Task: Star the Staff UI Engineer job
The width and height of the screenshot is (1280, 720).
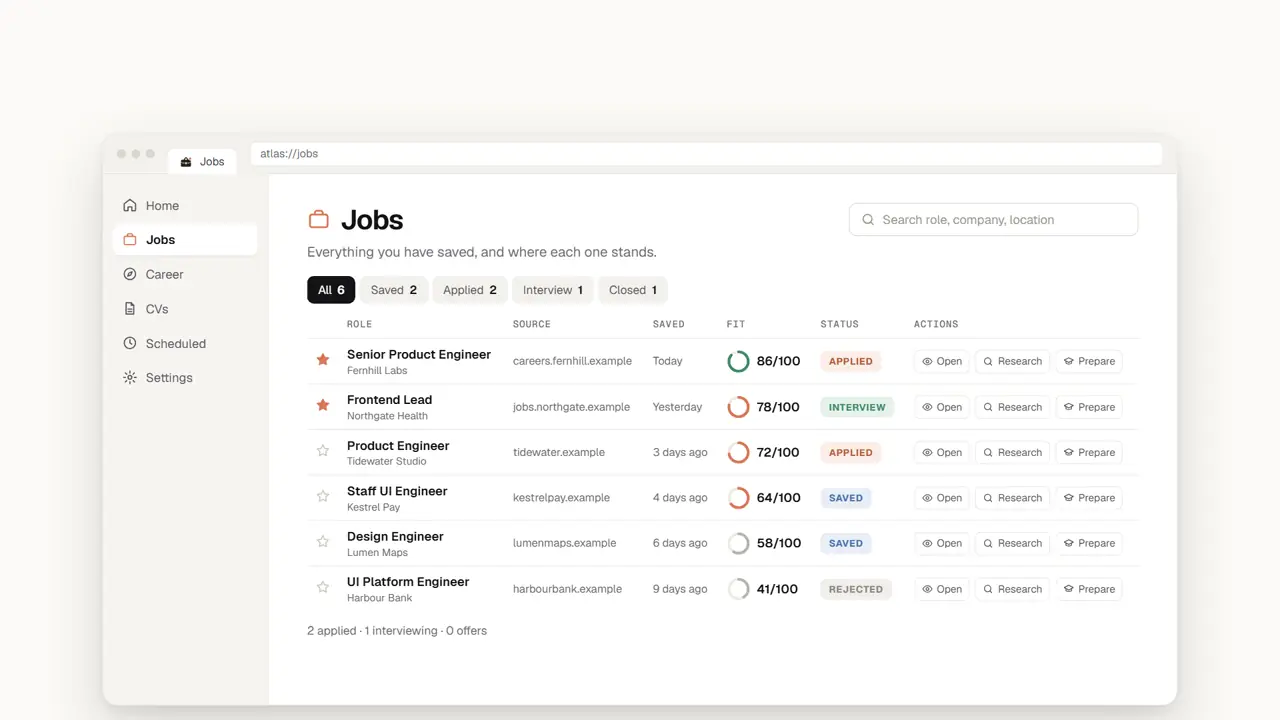Action: tap(323, 496)
